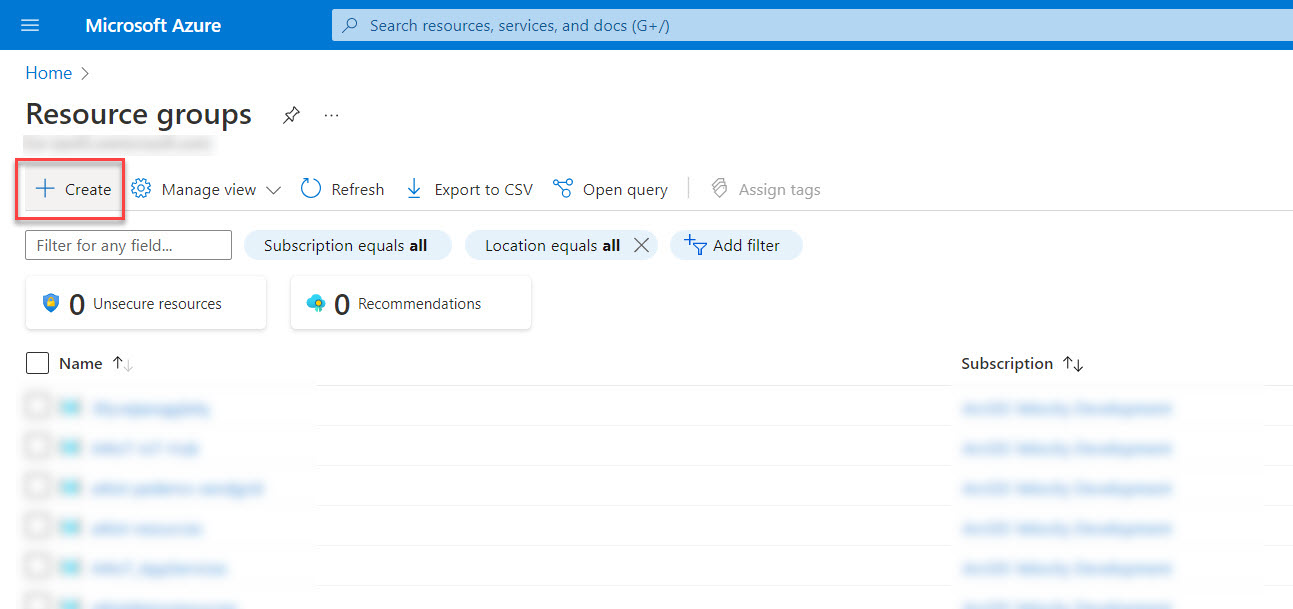Open the Unsecure resources panel
Viewport: 1293px width, 609px height.
(x=145, y=302)
